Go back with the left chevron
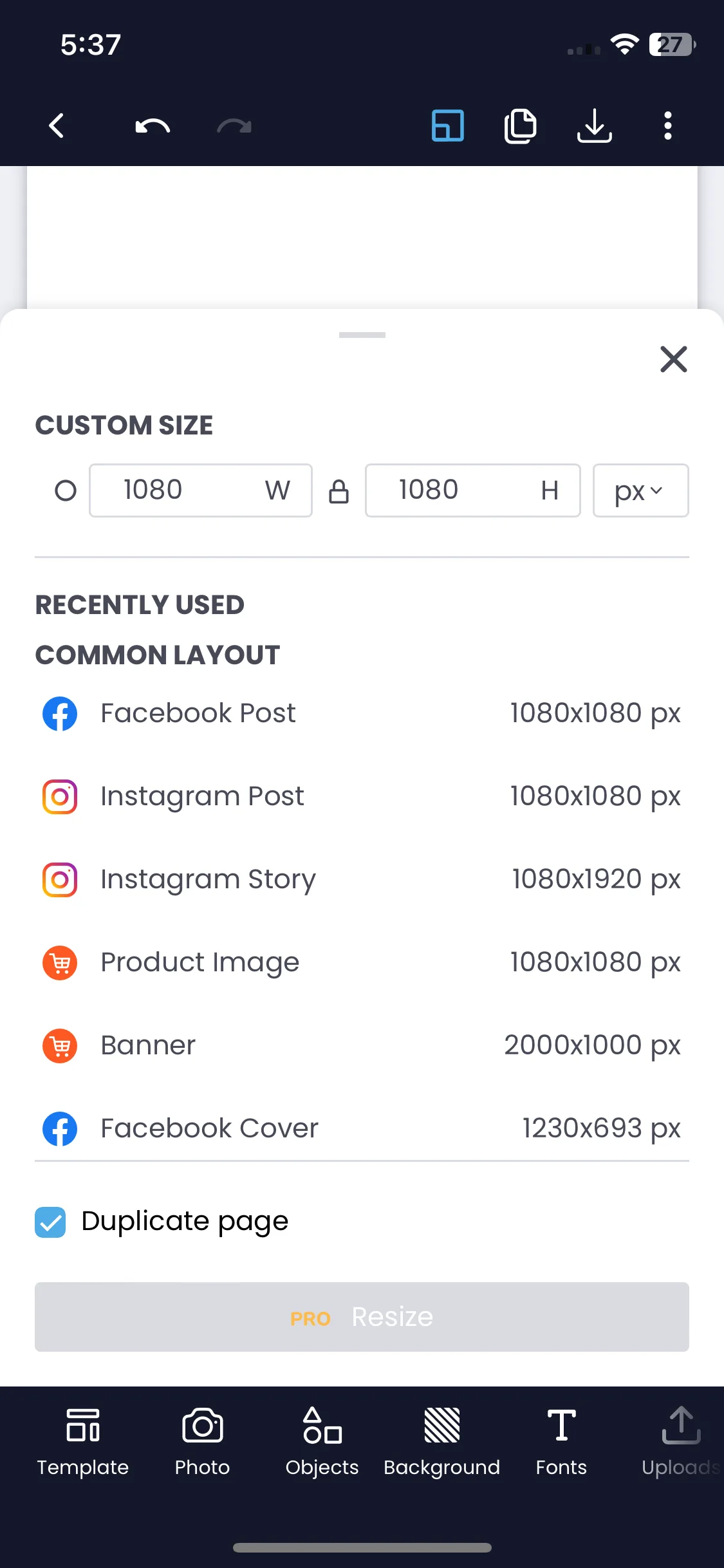This screenshot has width=724, height=1568. click(57, 126)
